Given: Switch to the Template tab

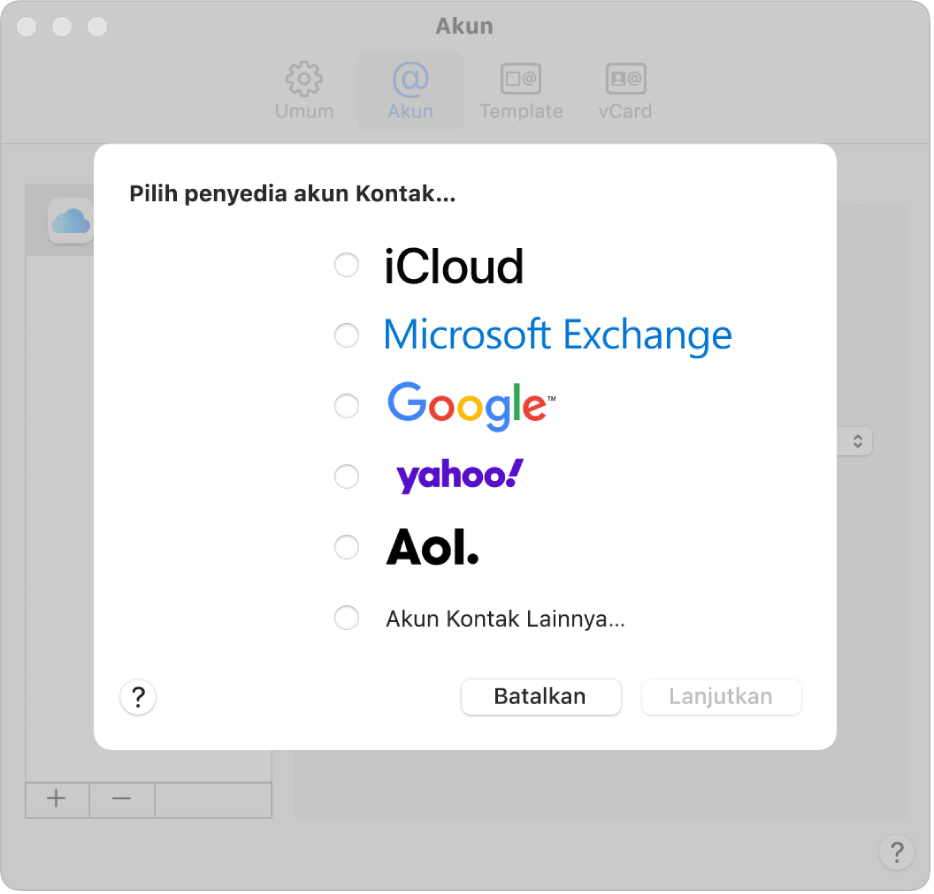Looking at the screenshot, I should point(521,91).
